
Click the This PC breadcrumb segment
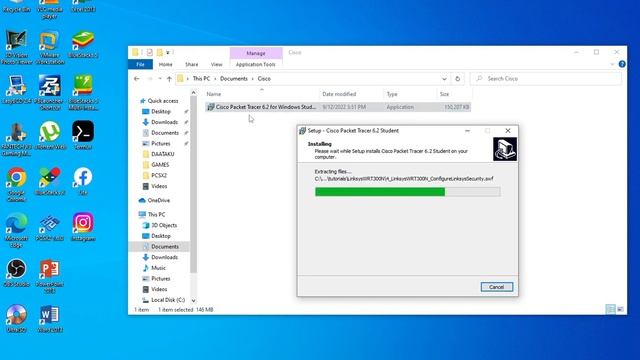(201, 79)
